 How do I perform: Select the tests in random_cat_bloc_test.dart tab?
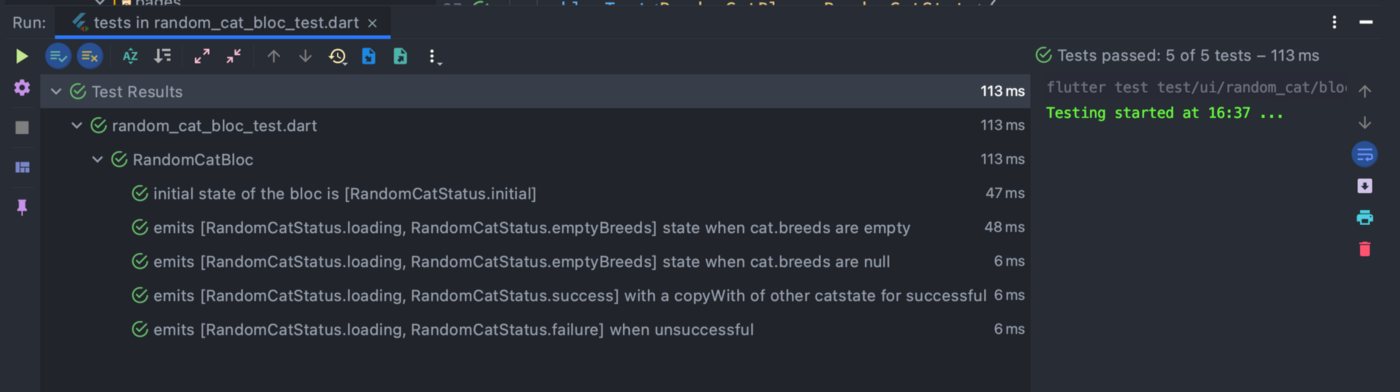coord(220,22)
